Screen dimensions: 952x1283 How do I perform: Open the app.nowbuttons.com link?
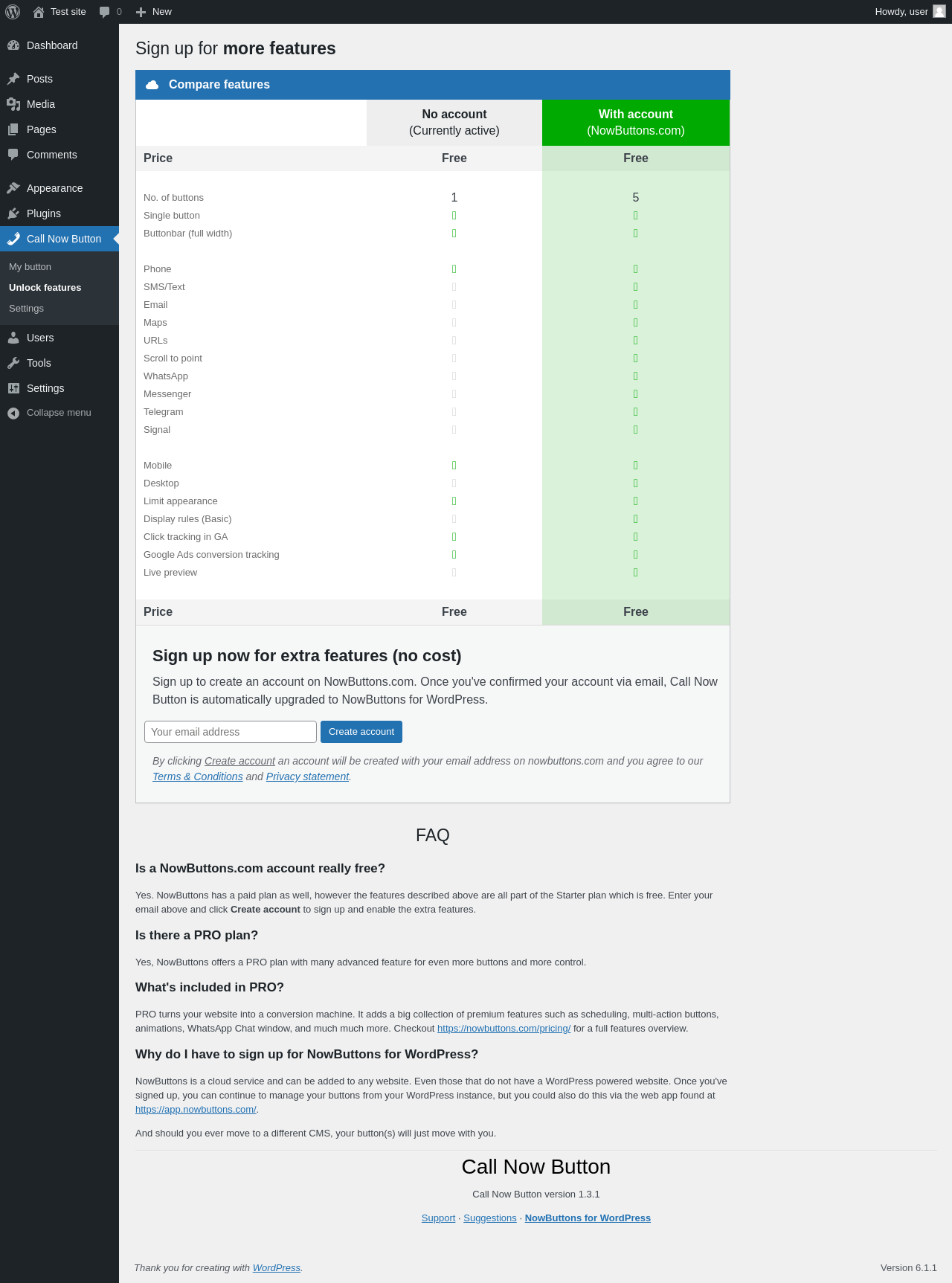(196, 1110)
